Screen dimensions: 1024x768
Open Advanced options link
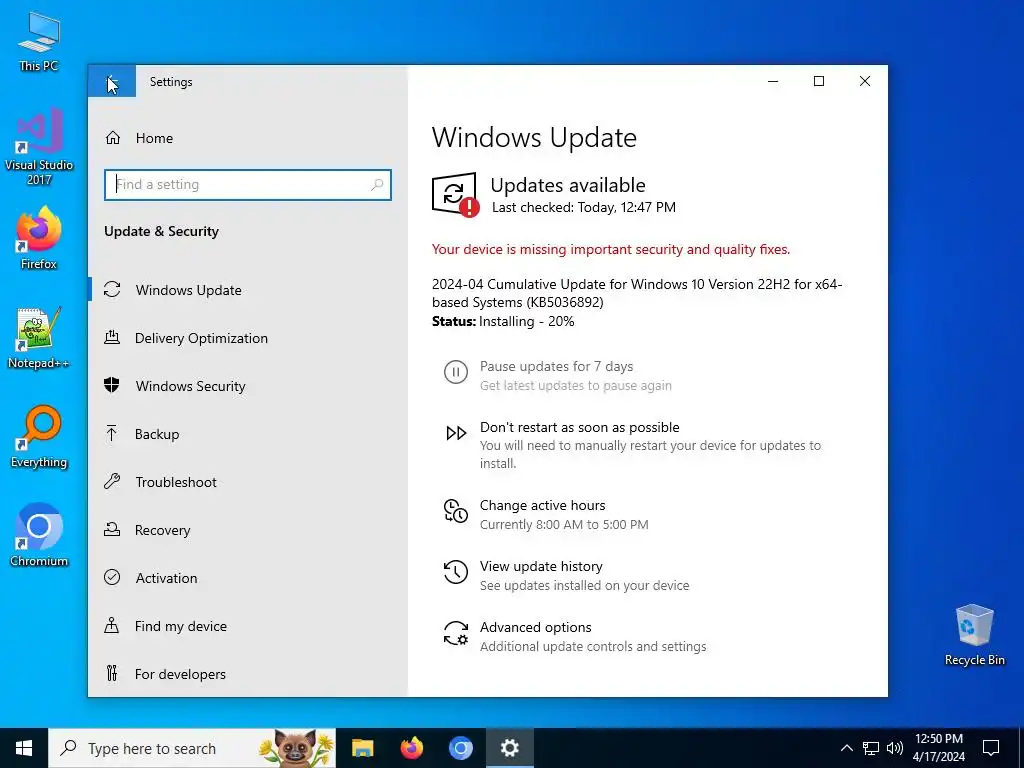pyautogui.click(x=536, y=627)
